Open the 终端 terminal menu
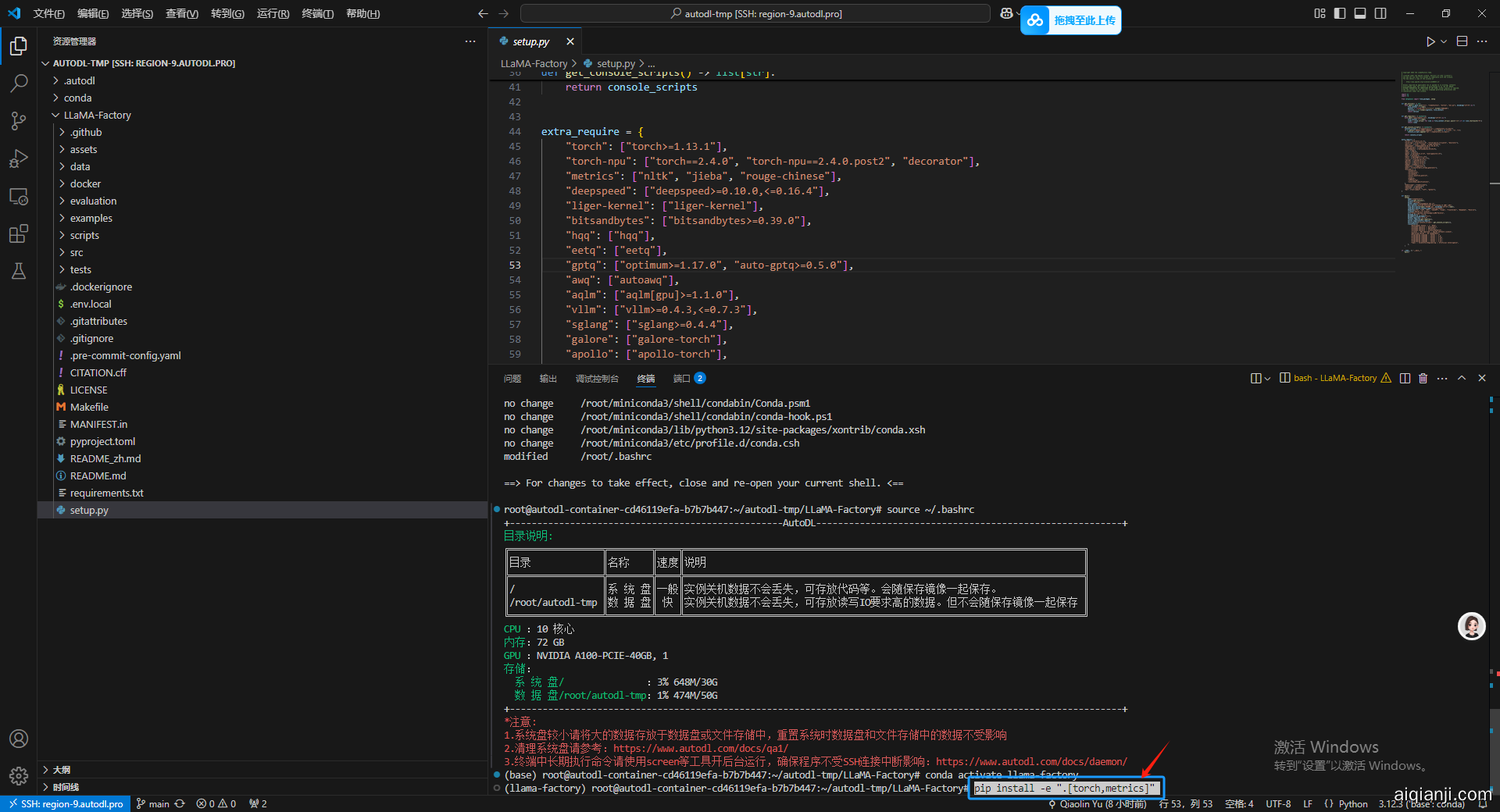This screenshot has width=1500, height=812. point(317,13)
